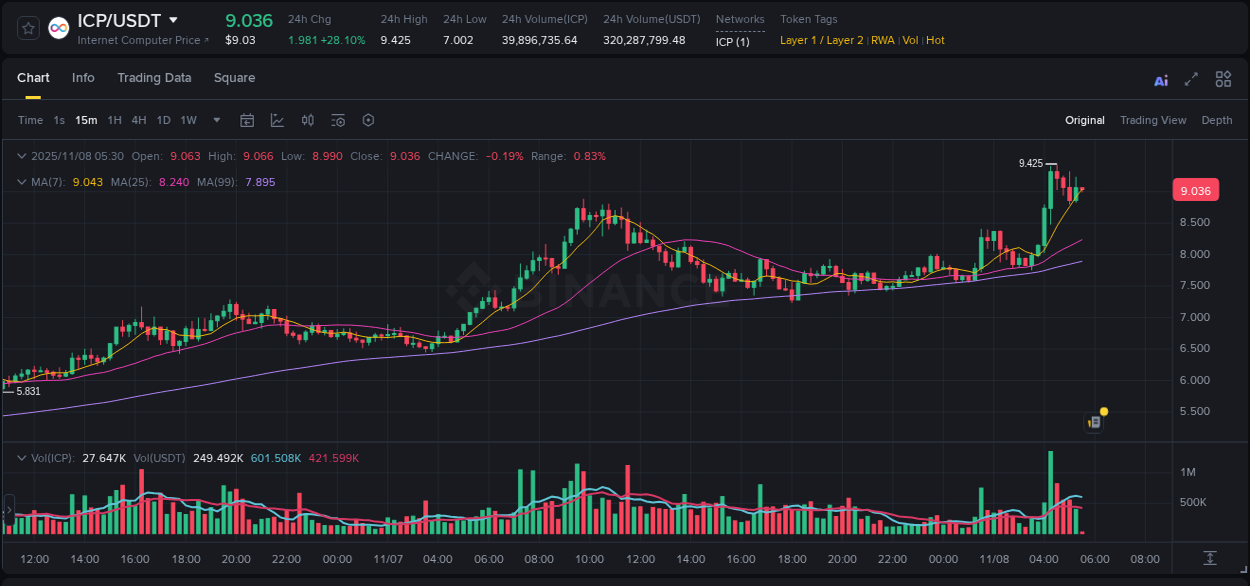Select the 1H timeframe
This screenshot has height=586, width=1250.
[x=114, y=120]
